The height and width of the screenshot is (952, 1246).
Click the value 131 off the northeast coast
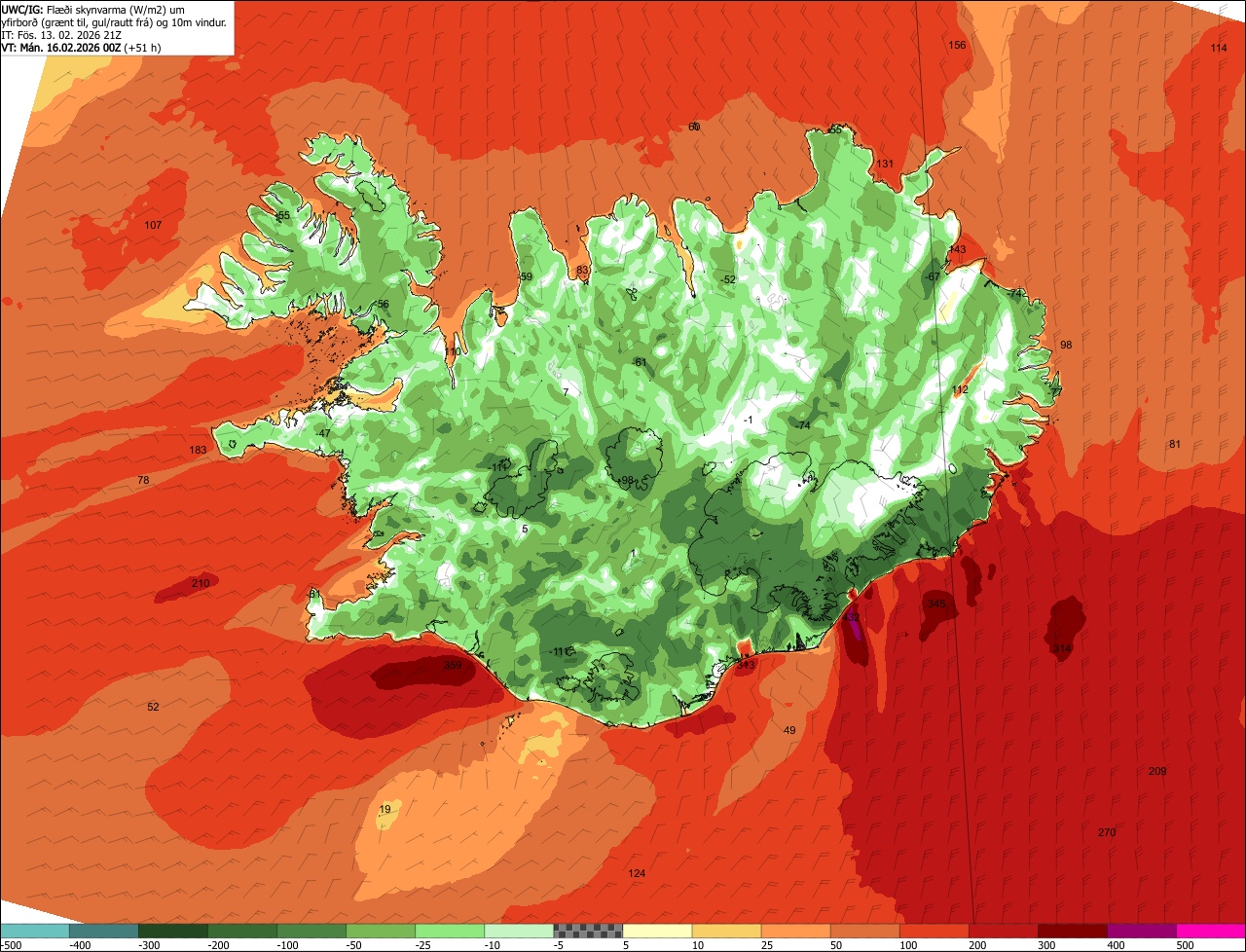pyautogui.click(x=884, y=164)
